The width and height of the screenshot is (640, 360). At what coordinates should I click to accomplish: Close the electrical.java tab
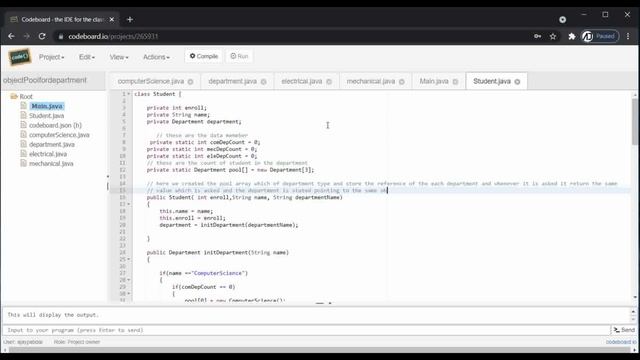329,82
